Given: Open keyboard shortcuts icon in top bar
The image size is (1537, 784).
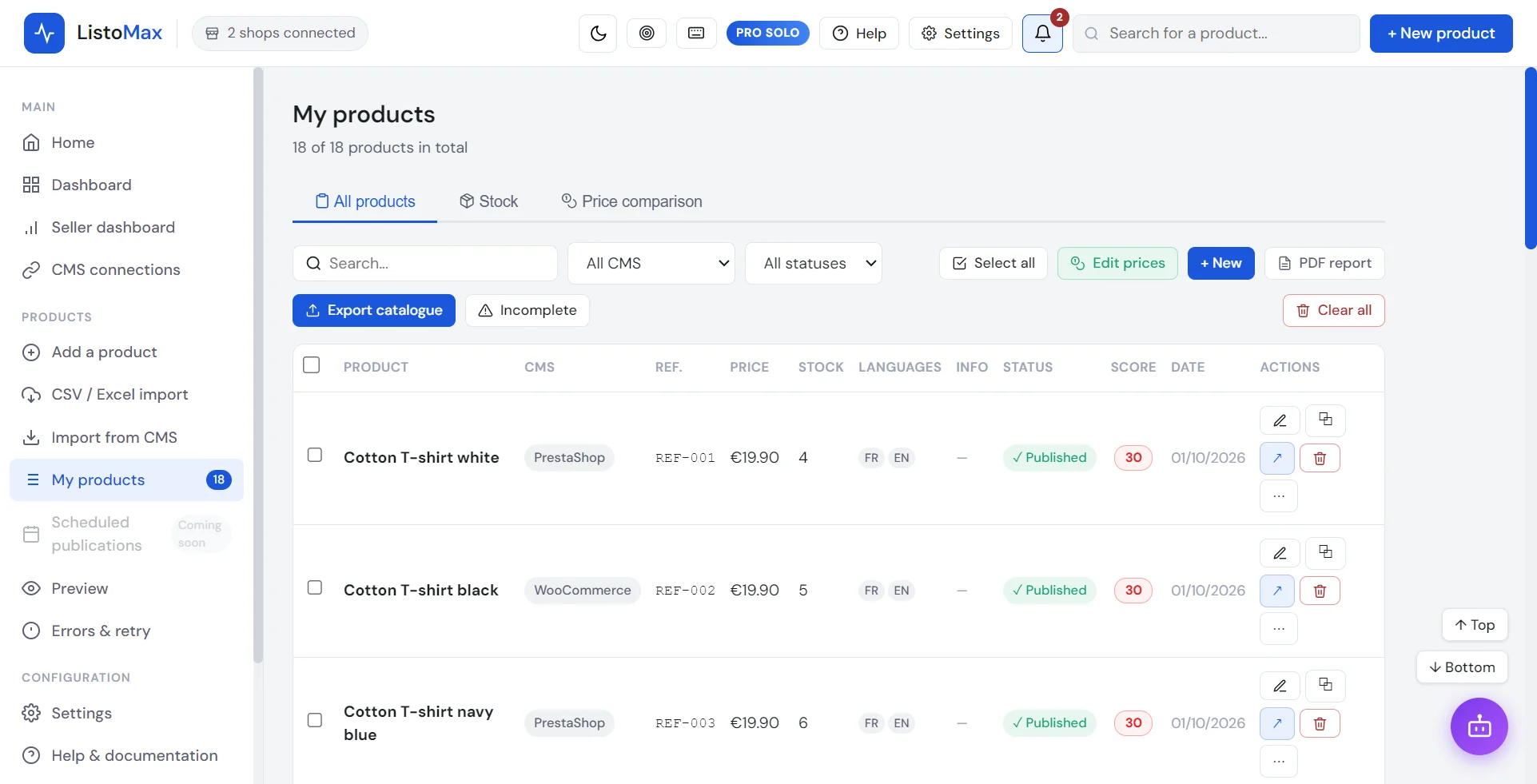Looking at the screenshot, I should pyautogui.click(x=696, y=33).
